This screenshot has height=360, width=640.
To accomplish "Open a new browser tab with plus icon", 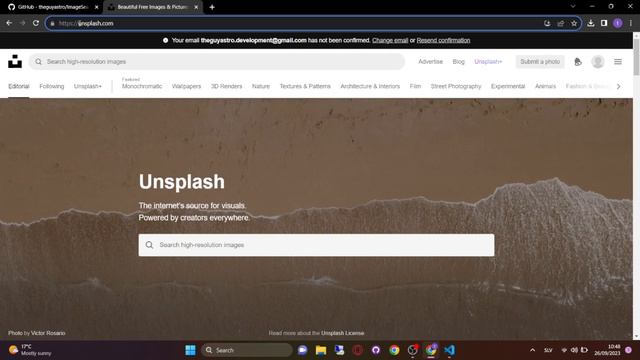I will click(212, 7).
